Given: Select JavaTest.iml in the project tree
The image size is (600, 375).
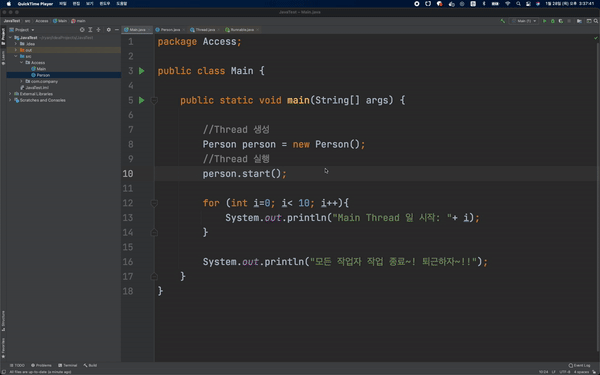Looking at the screenshot, I should (34, 88).
